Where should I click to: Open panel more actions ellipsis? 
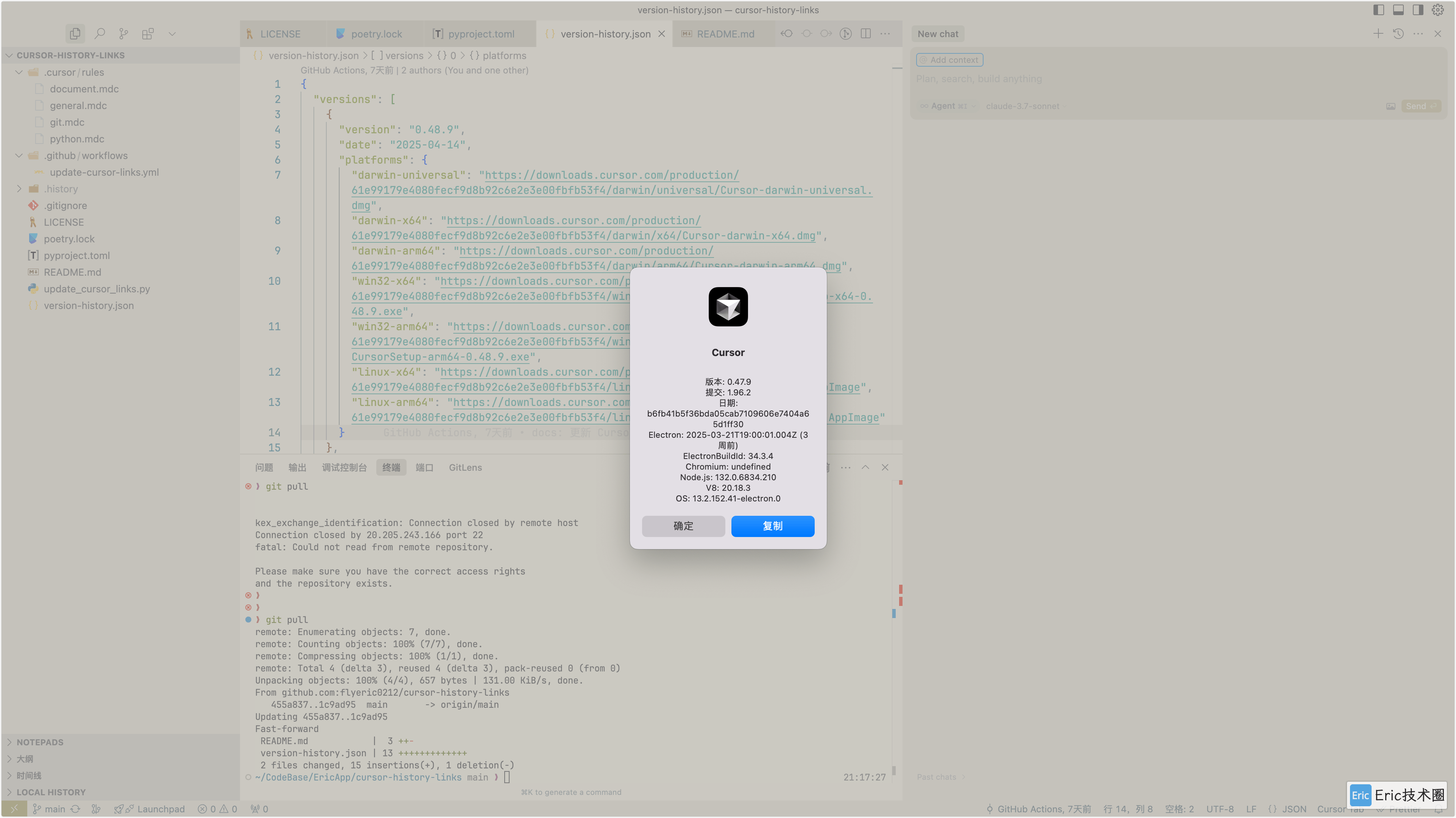pos(846,467)
